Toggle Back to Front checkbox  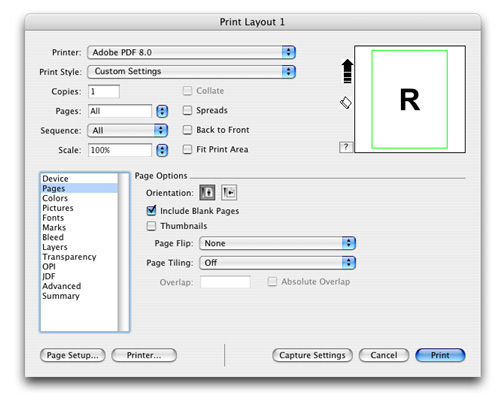[x=187, y=130]
